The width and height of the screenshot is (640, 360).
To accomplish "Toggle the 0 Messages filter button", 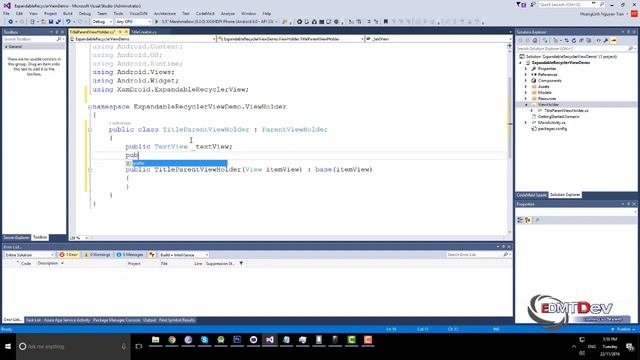I will click(130, 255).
